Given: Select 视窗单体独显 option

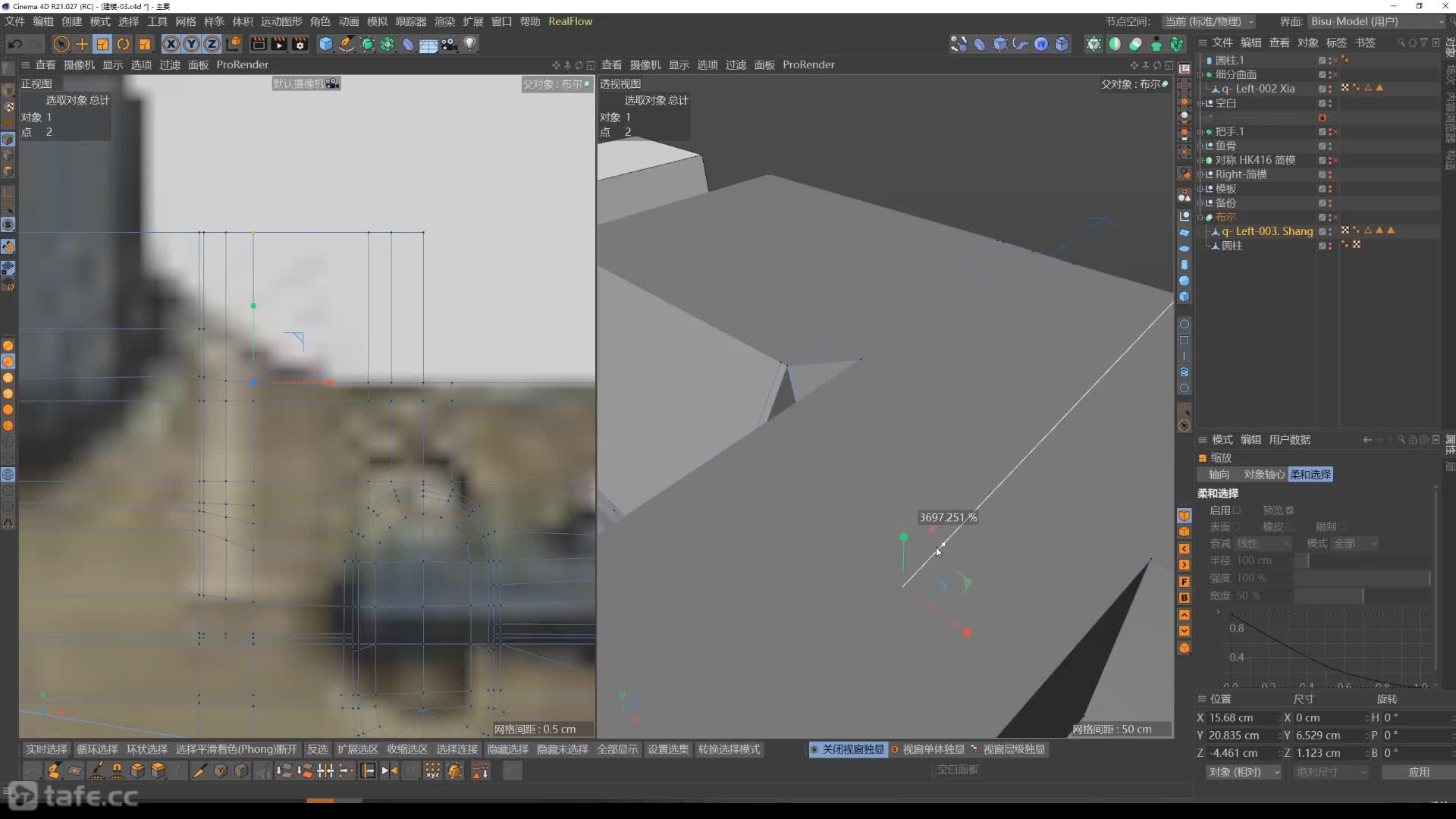Looking at the screenshot, I should click(927, 749).
